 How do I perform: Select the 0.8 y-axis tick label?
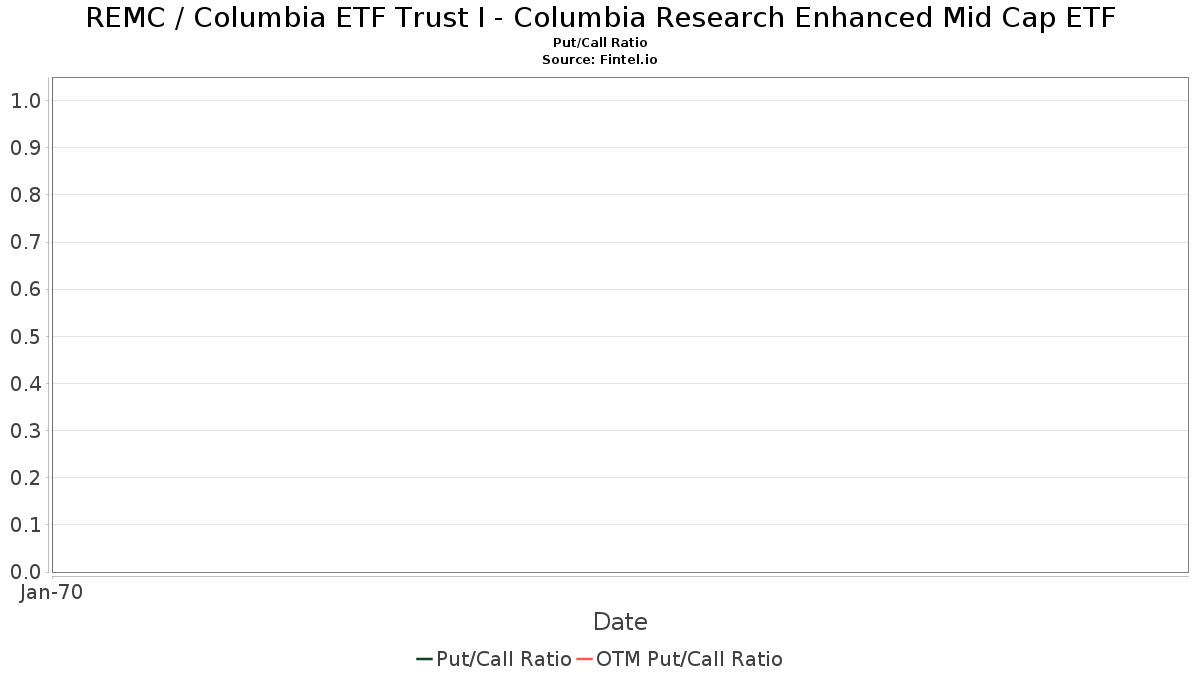[x=25, y=195]
